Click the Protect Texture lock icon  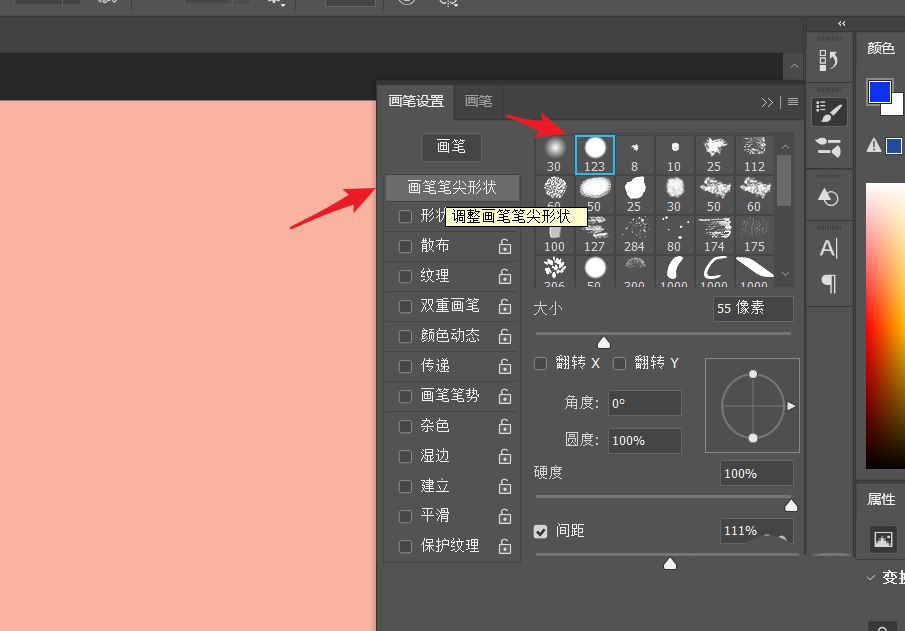(505, 546)
